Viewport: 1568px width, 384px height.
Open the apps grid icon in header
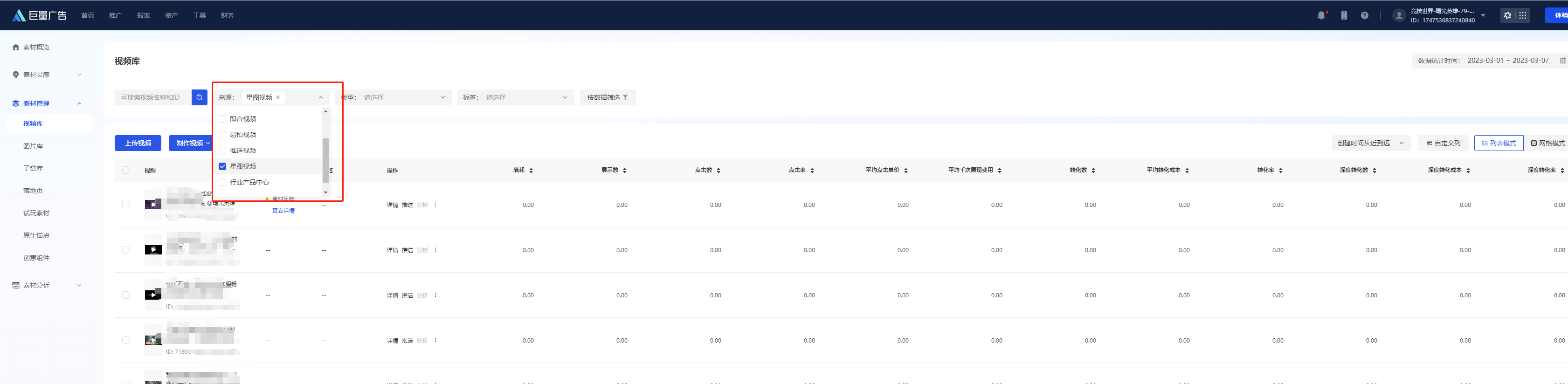(1522, 15)
